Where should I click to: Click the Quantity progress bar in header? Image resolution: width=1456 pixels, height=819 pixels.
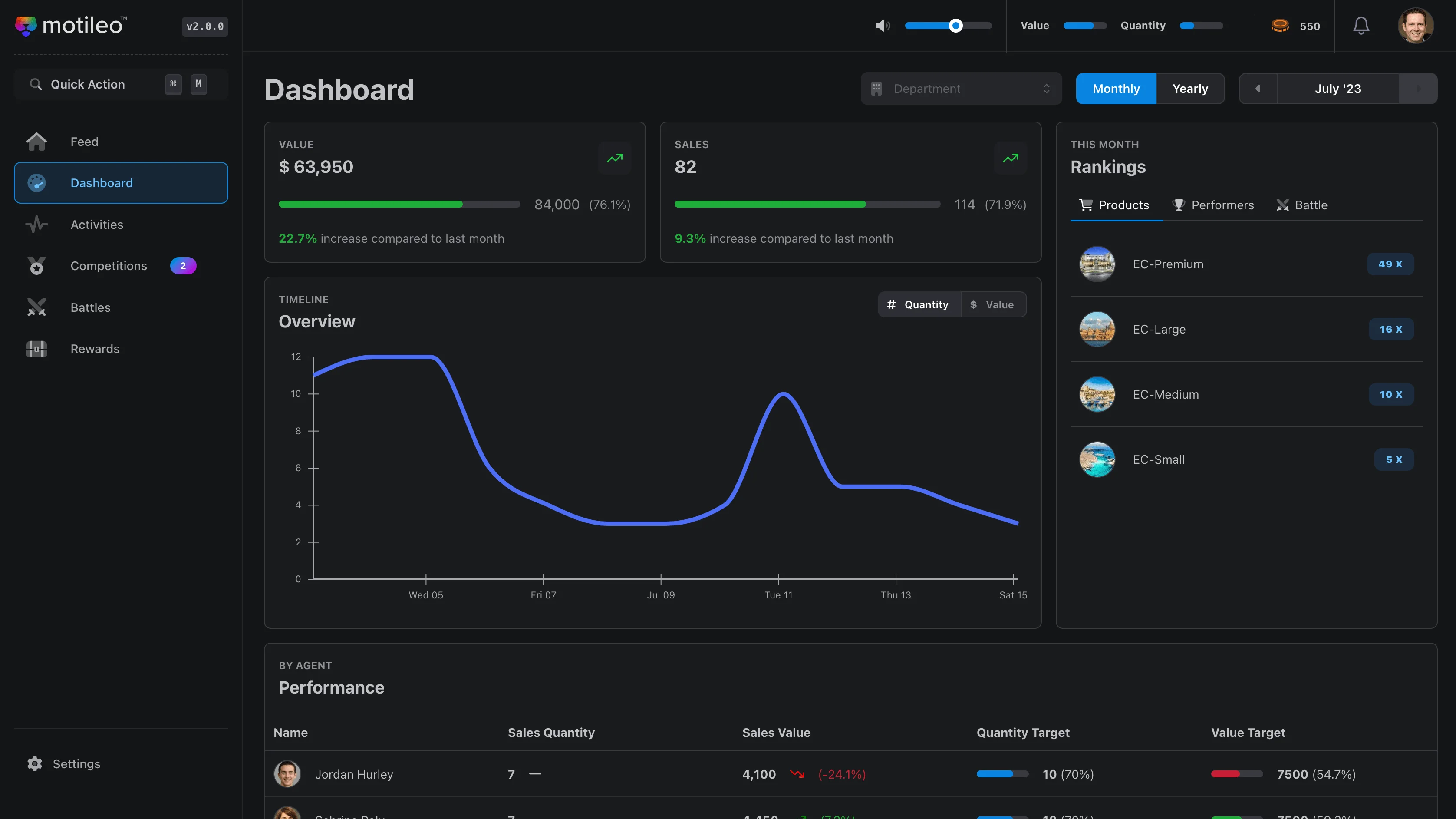point(1201,26)
